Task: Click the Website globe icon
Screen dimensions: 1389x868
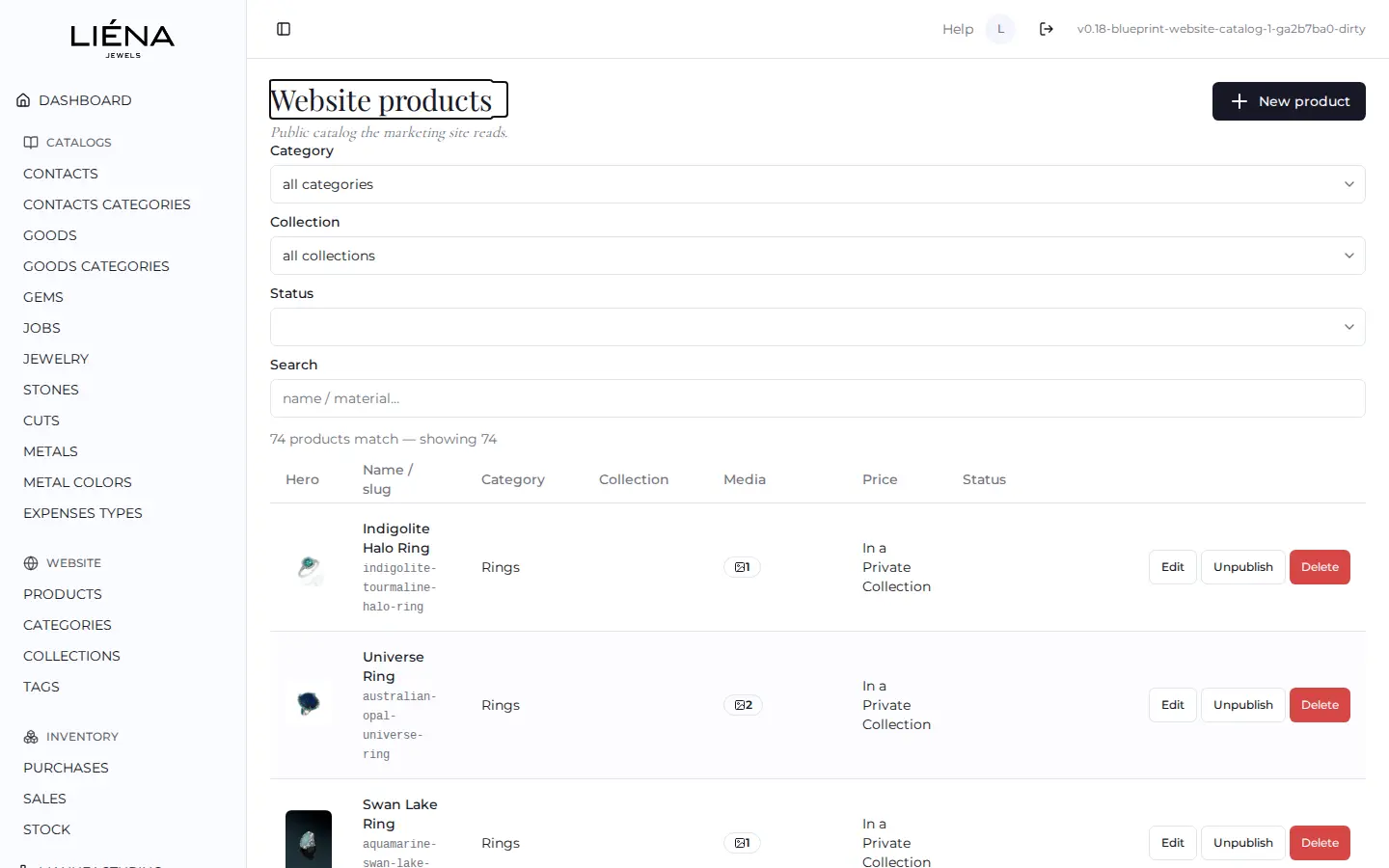Action: [x=31, y=563]
